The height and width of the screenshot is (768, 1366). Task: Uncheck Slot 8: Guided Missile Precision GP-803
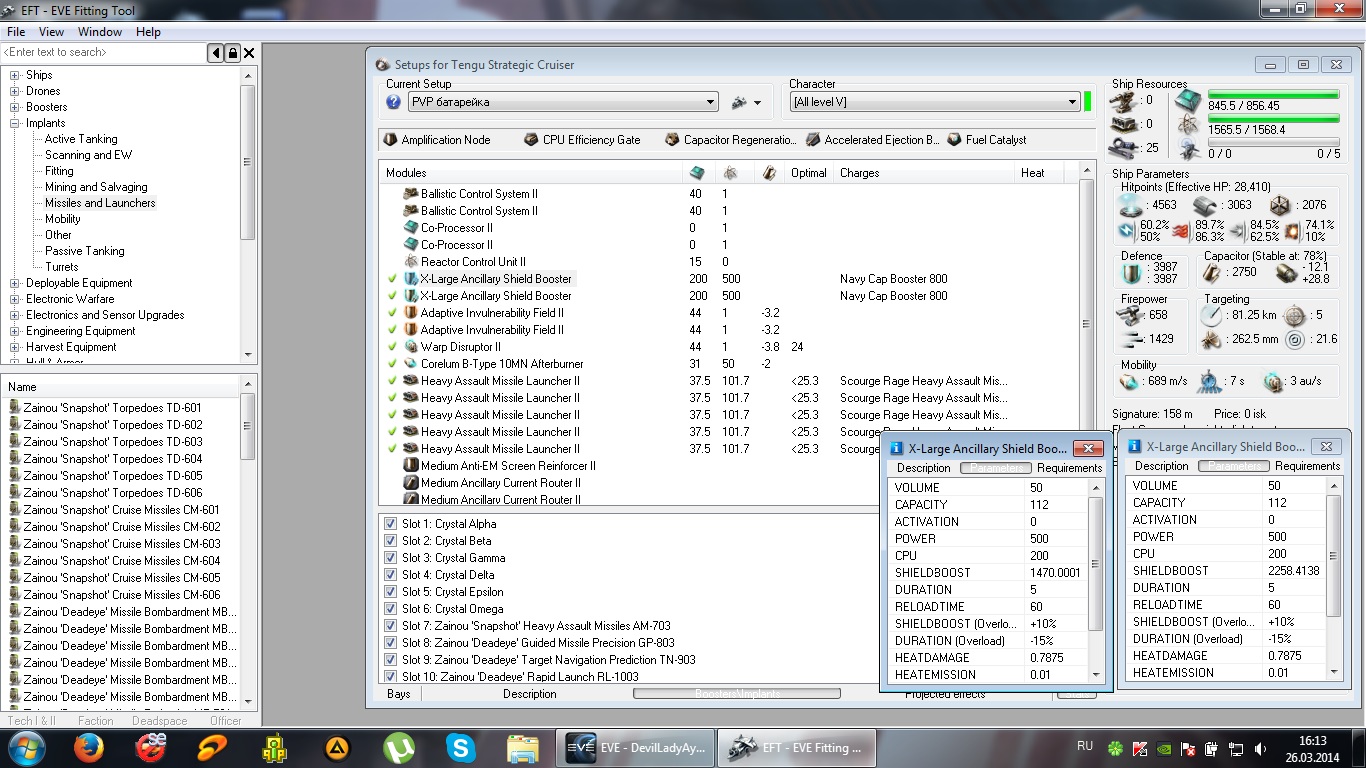click(x=390, y=643)
